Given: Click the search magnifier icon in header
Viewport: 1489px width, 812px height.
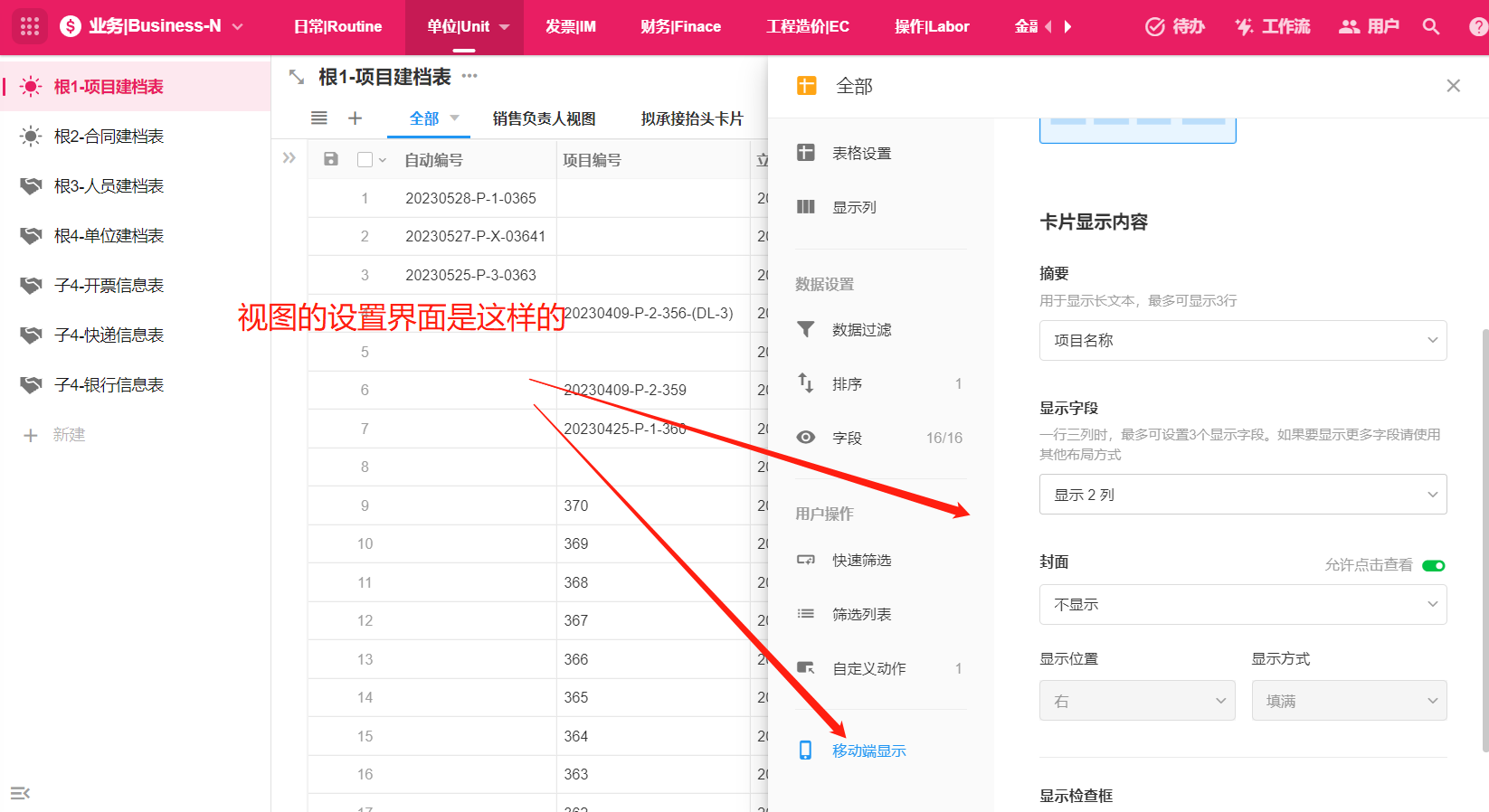Looking at the screenshot, I should coord(1430,26).
